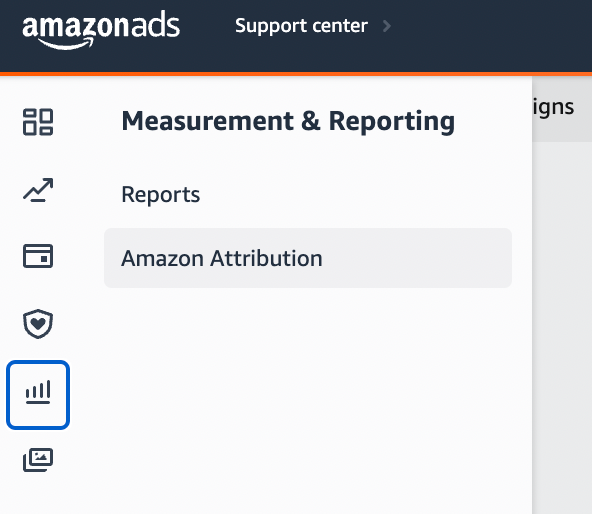Click the dimmed page area beside menu

click(x=562, y=325)
